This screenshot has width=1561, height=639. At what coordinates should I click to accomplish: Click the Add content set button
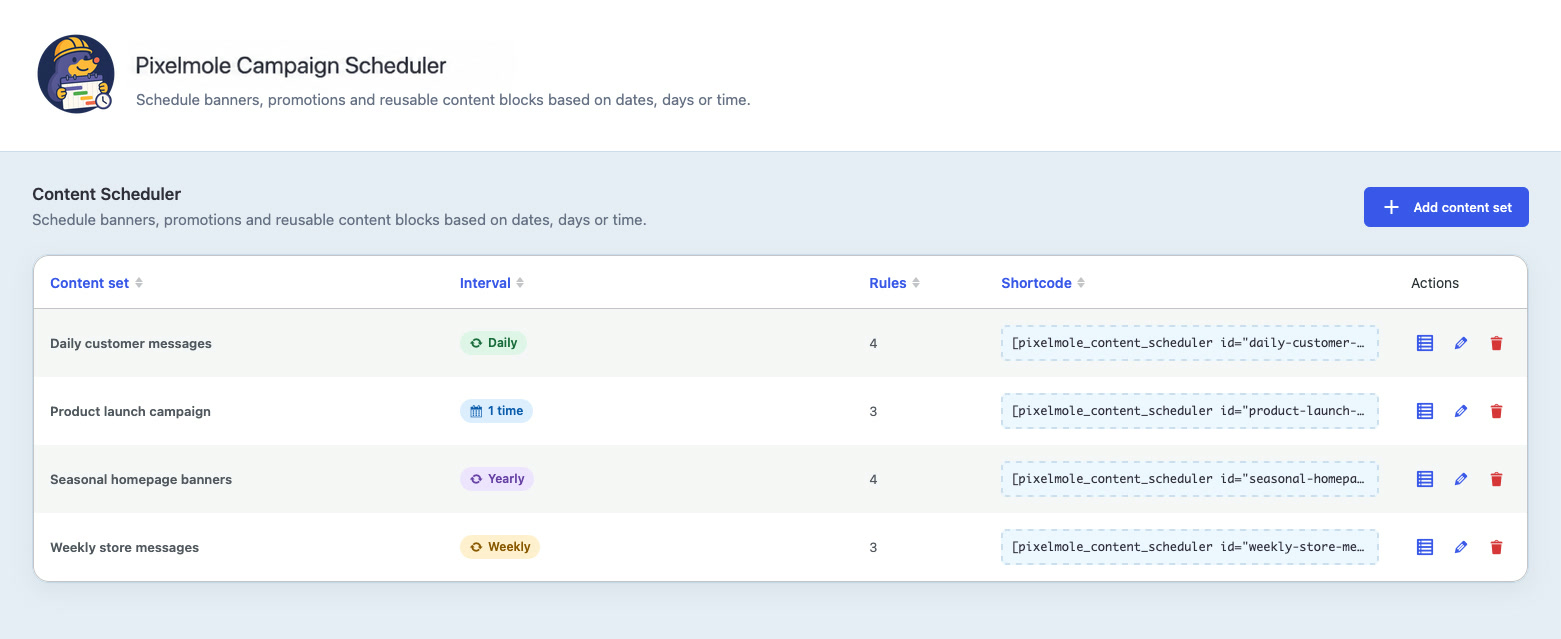(1446, 207)
